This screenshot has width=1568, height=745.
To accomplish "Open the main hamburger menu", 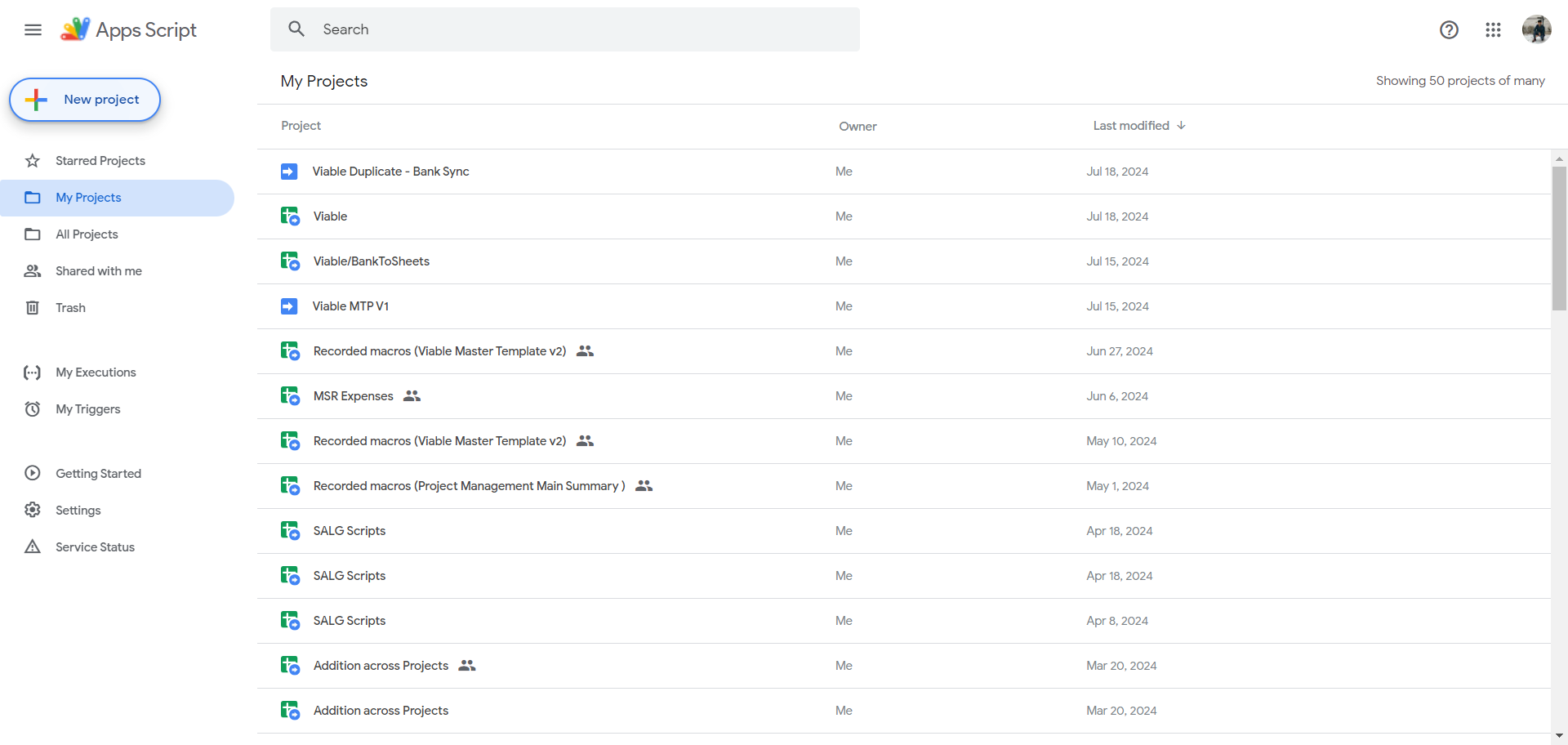I will click(33, 30).
